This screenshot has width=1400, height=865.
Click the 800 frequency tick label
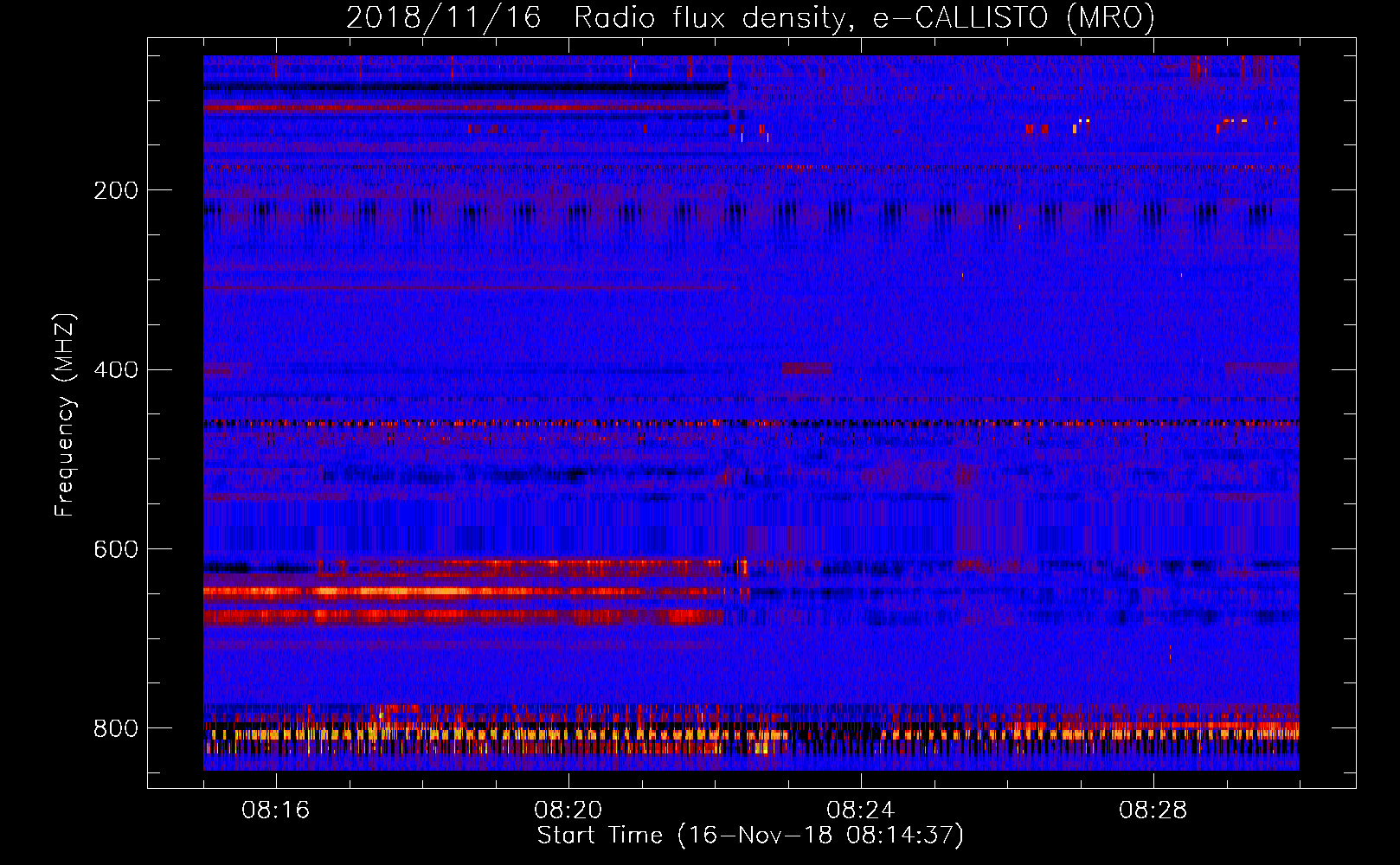115,729
